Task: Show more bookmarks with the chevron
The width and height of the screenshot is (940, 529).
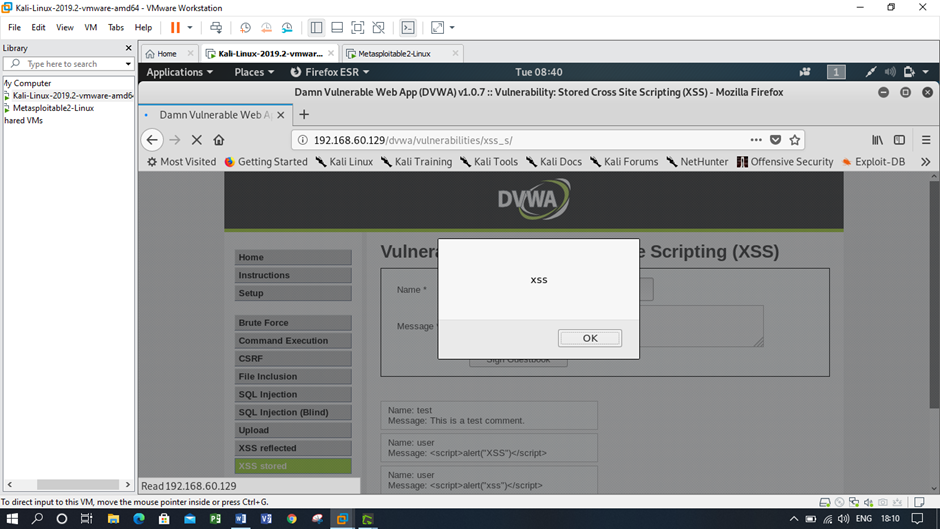Action: coord(926,162)
